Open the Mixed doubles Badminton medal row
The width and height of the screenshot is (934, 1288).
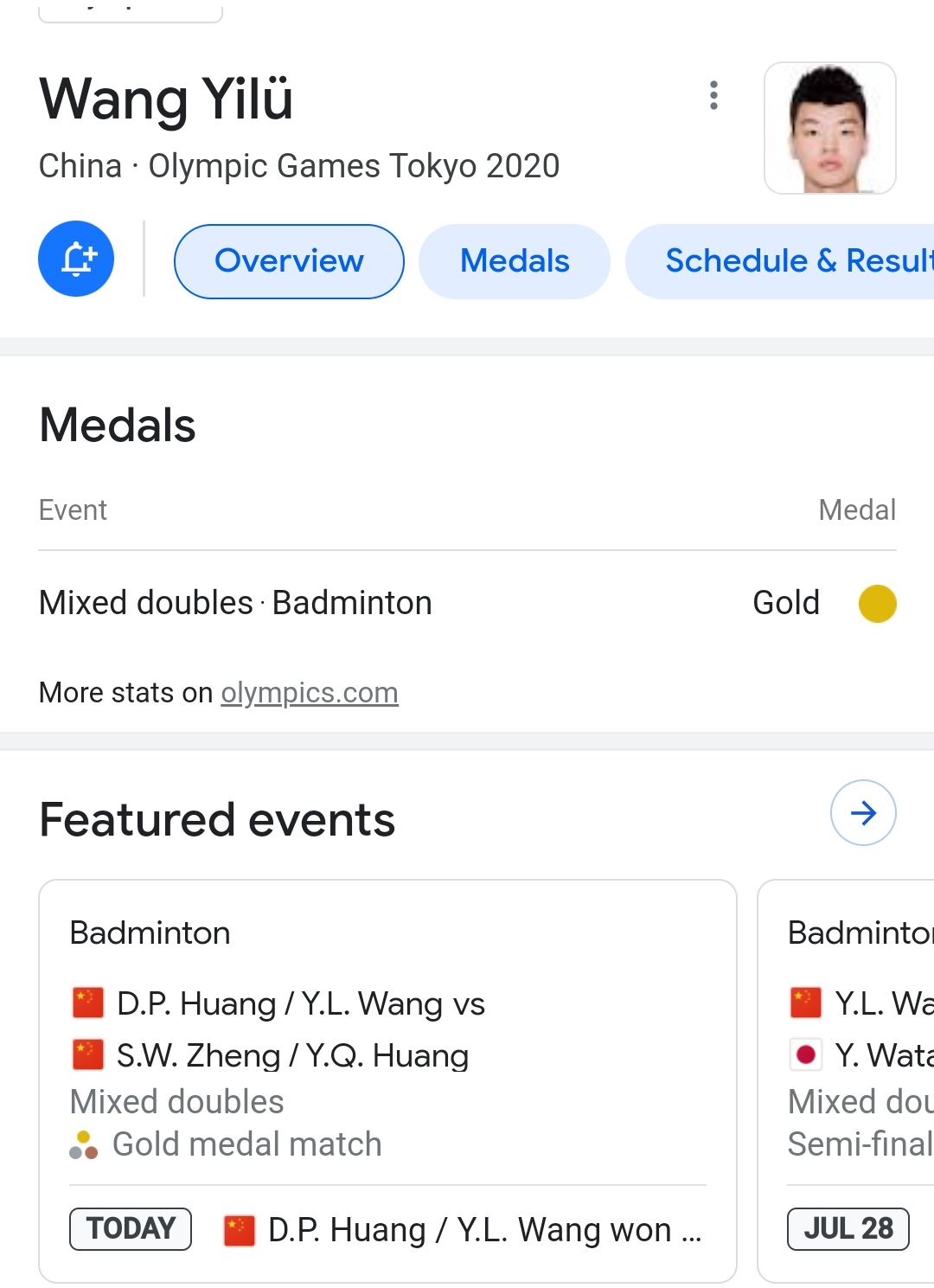[x=235, y=603]
